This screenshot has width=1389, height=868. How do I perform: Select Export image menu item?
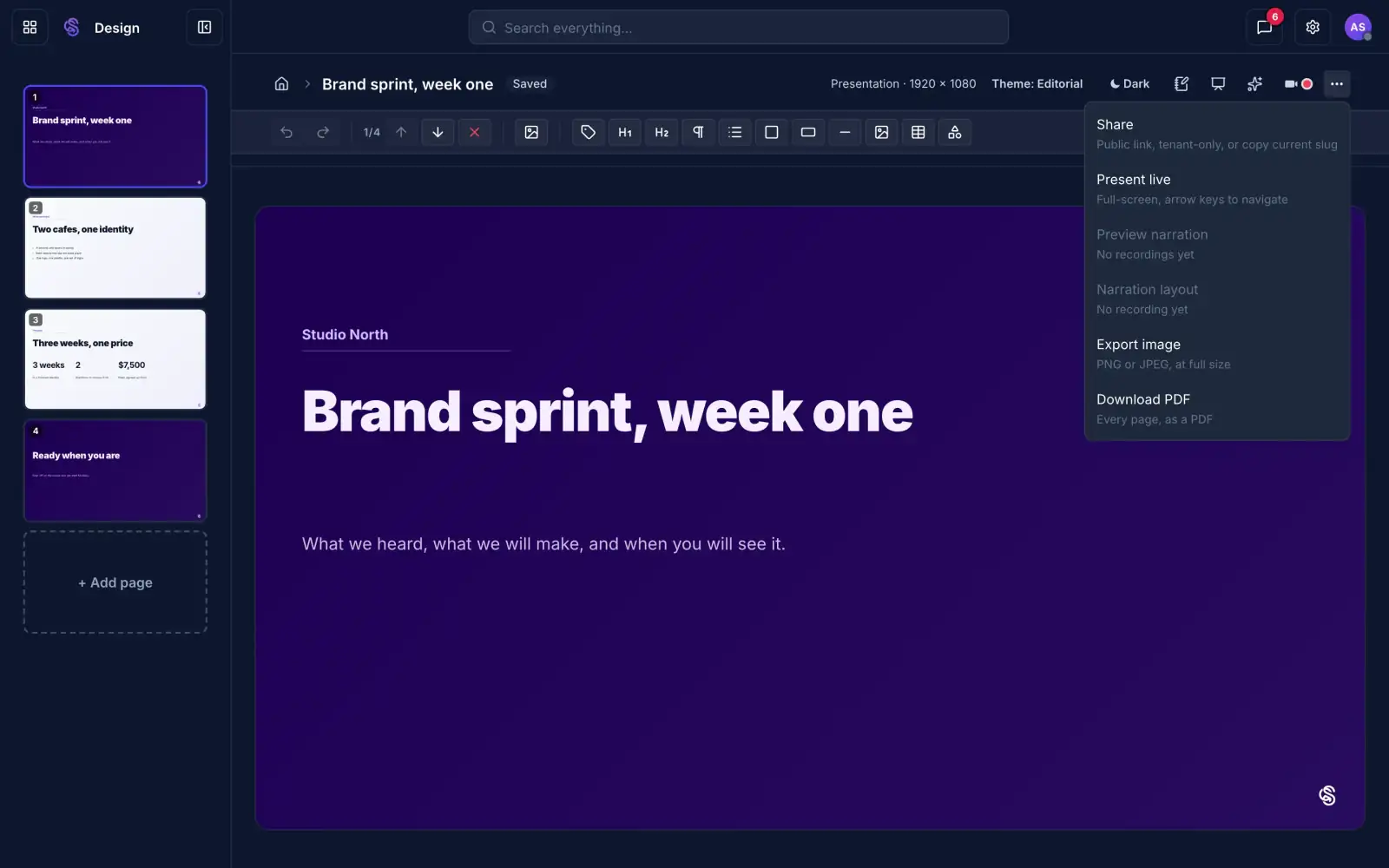point(1217,353)
